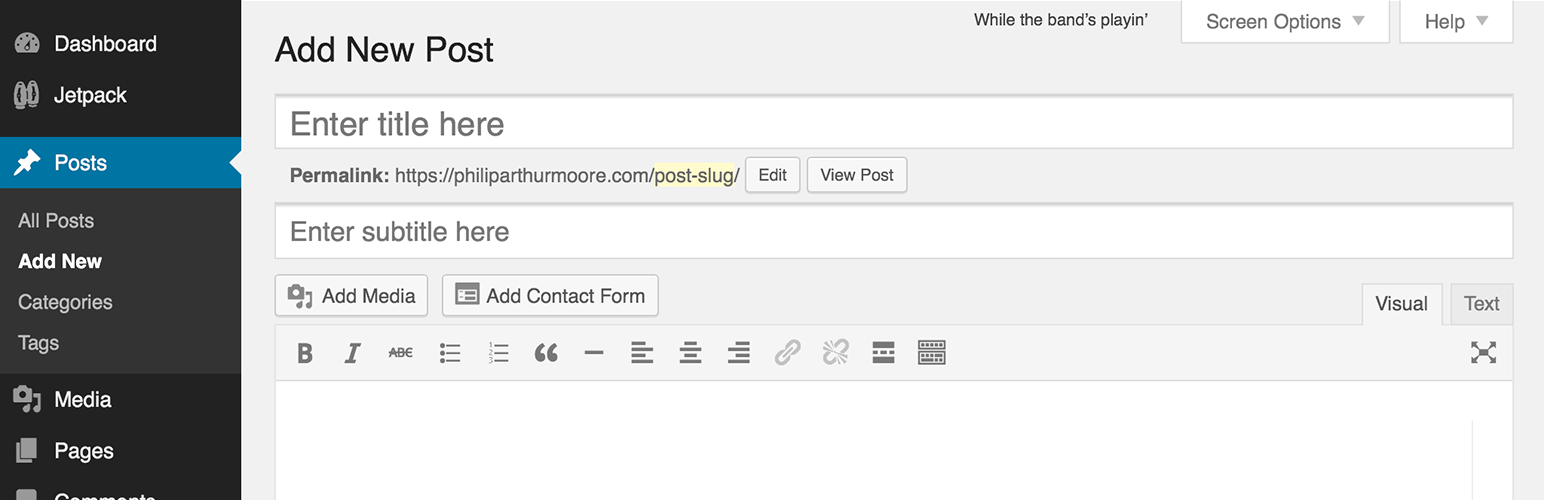Image resolution: width=1544 pixels, height=500 pixels.
Task: Center-align the text
Action: click(x=690, y=353)
